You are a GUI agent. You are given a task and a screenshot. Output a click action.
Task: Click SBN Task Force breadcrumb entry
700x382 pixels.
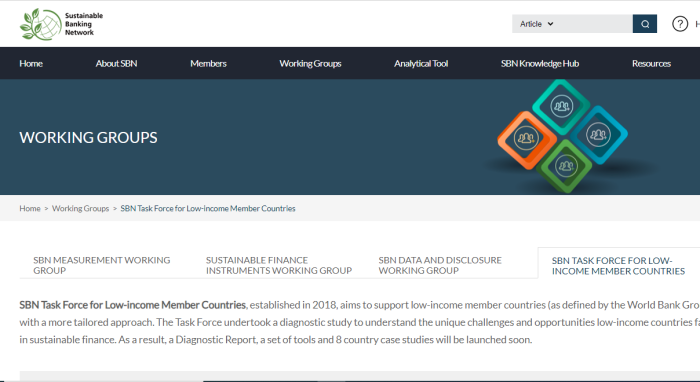[x=208, y=208]
